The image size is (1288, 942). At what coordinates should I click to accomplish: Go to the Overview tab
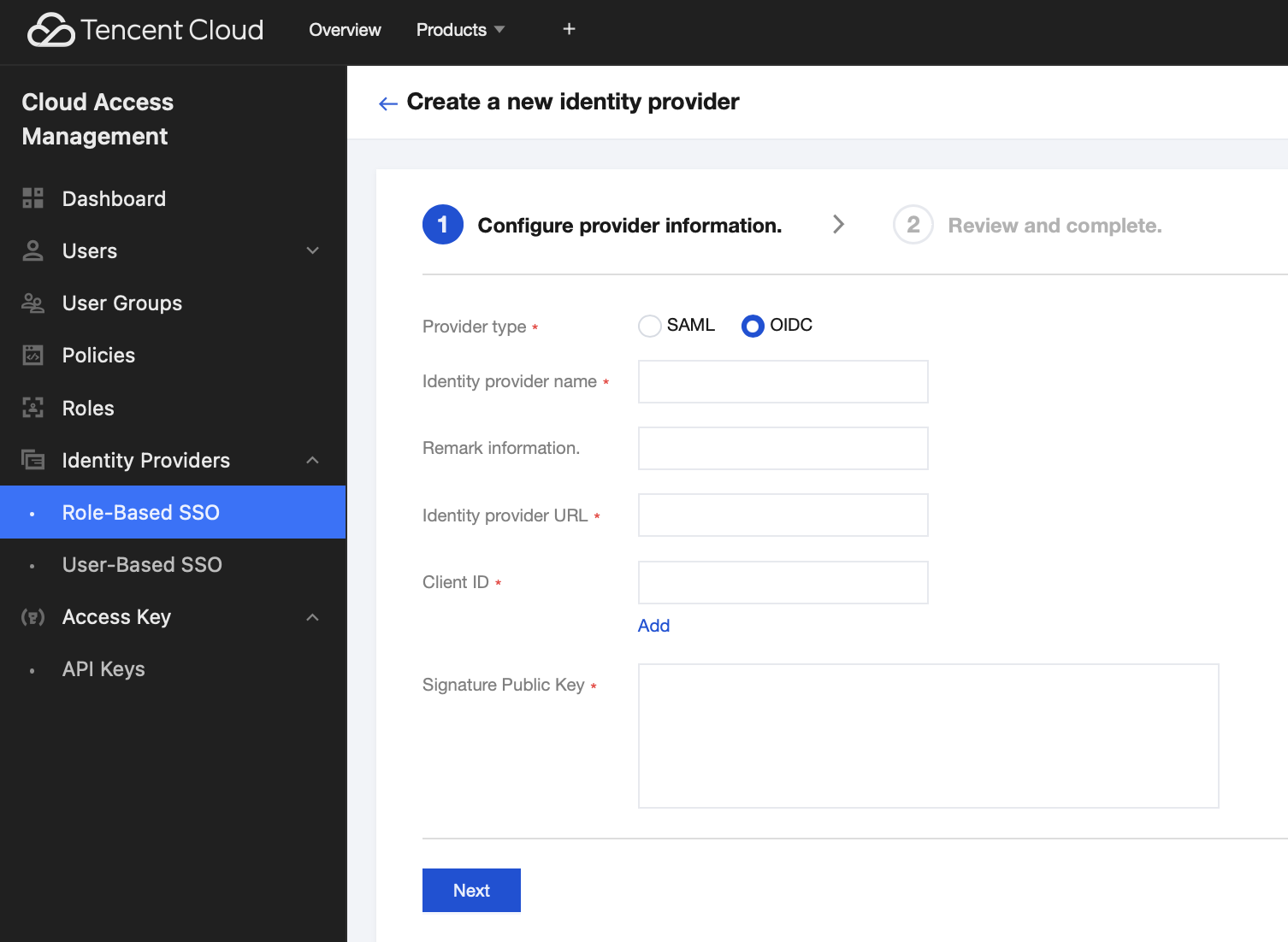tap(345, 30)
